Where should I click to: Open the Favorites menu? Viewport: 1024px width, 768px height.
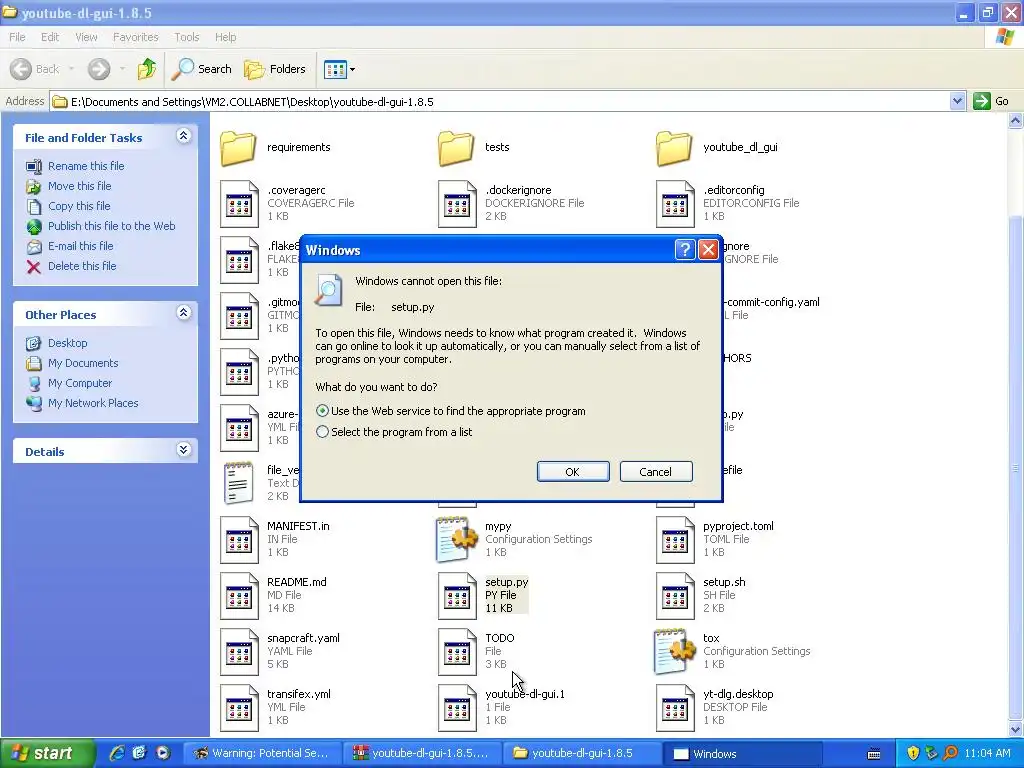135,37
